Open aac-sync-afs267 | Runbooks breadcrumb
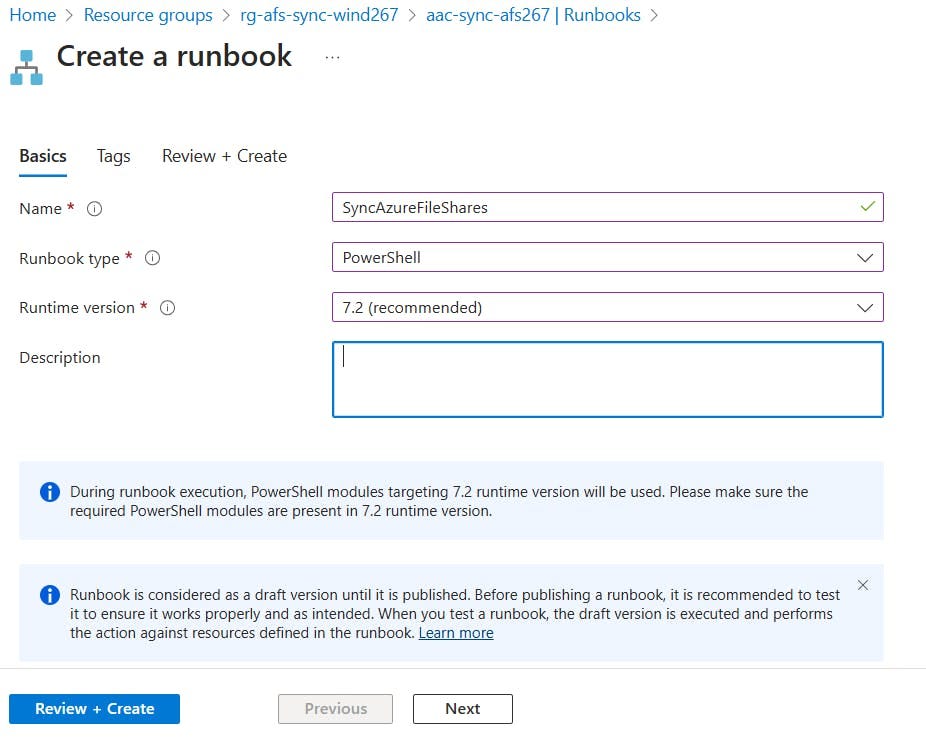Viewport: 926px width, 740px height. pyautogui.click(x=533, y=15)
